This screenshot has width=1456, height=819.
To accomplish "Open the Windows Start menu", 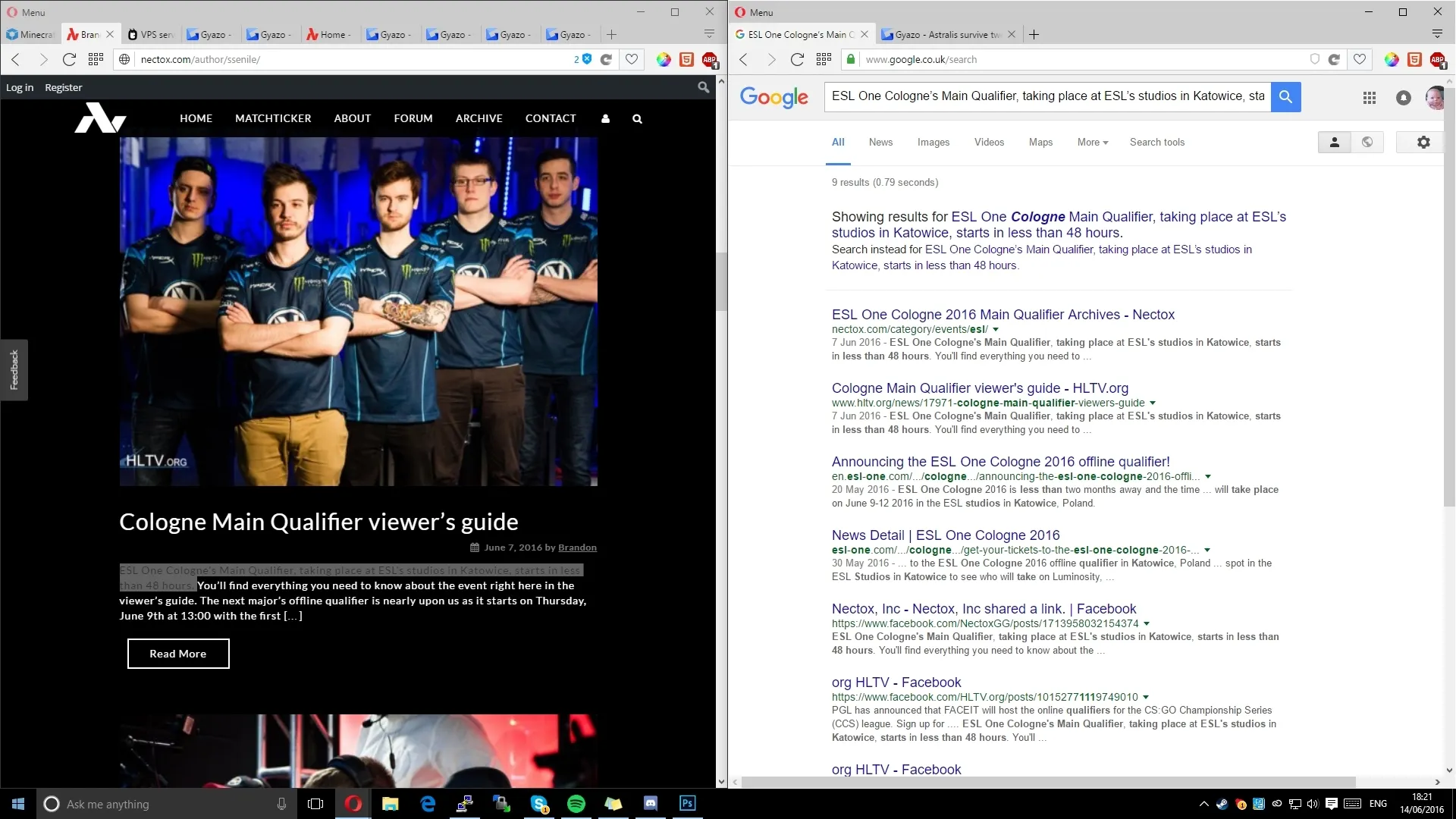I will tap(18, 804).
